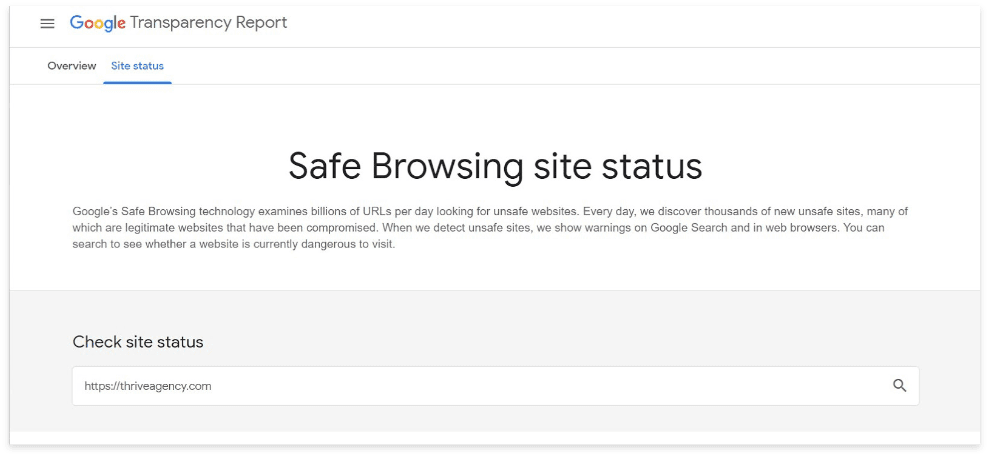Click the Check site status heading
Image resolution: width=989 pixels, height=457 pixels.
pyautogui.click(x=138, y=342)
